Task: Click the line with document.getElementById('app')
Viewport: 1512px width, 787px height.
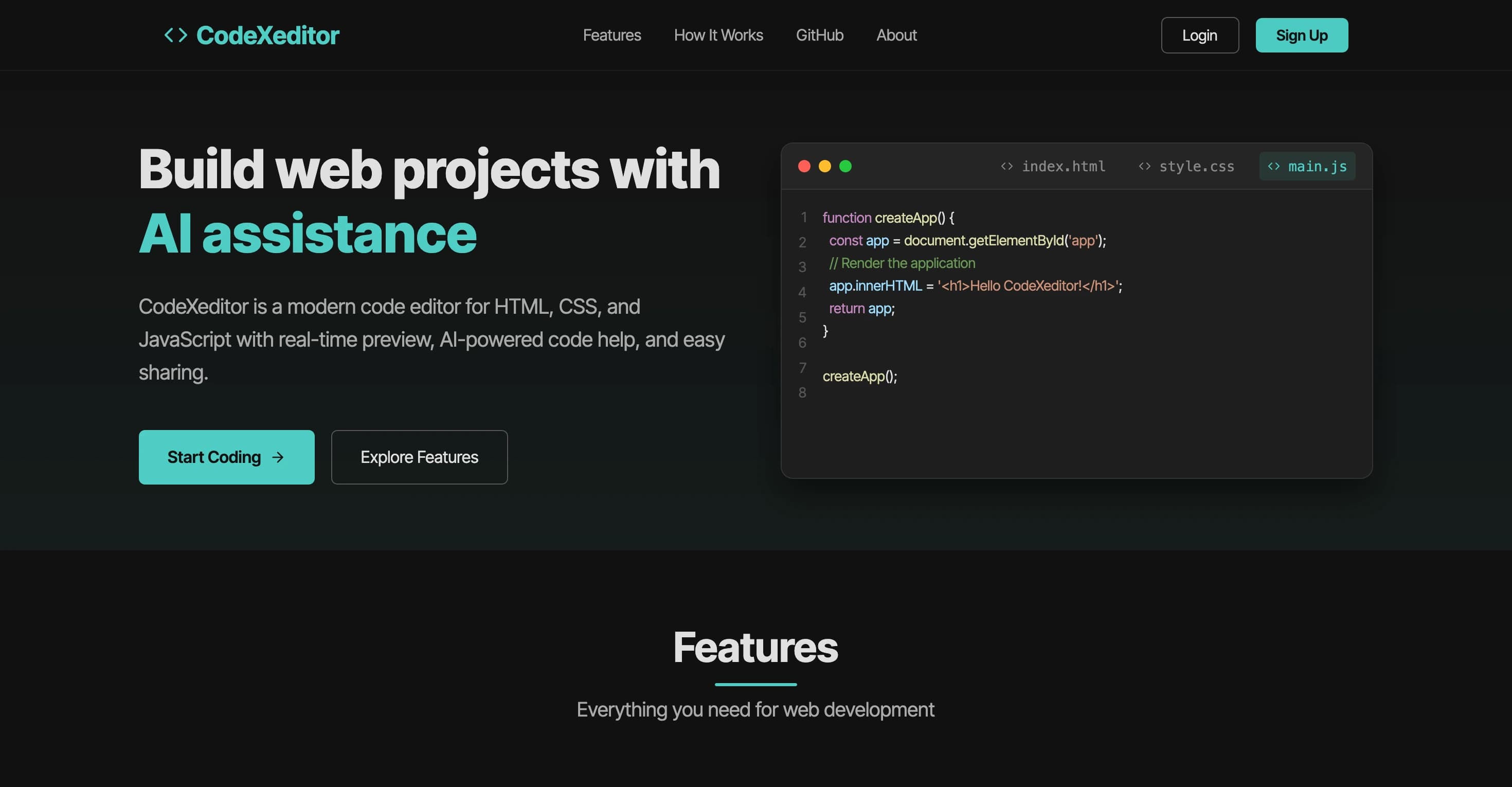Action: [967, 241]
